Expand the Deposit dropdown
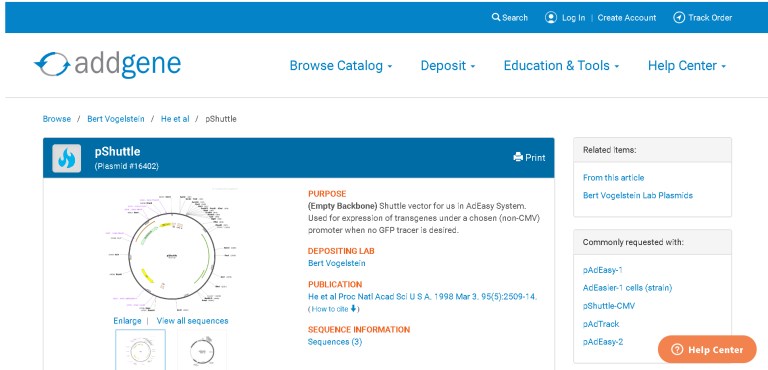This screenshot has width=768, height=370. click(448, 66)
